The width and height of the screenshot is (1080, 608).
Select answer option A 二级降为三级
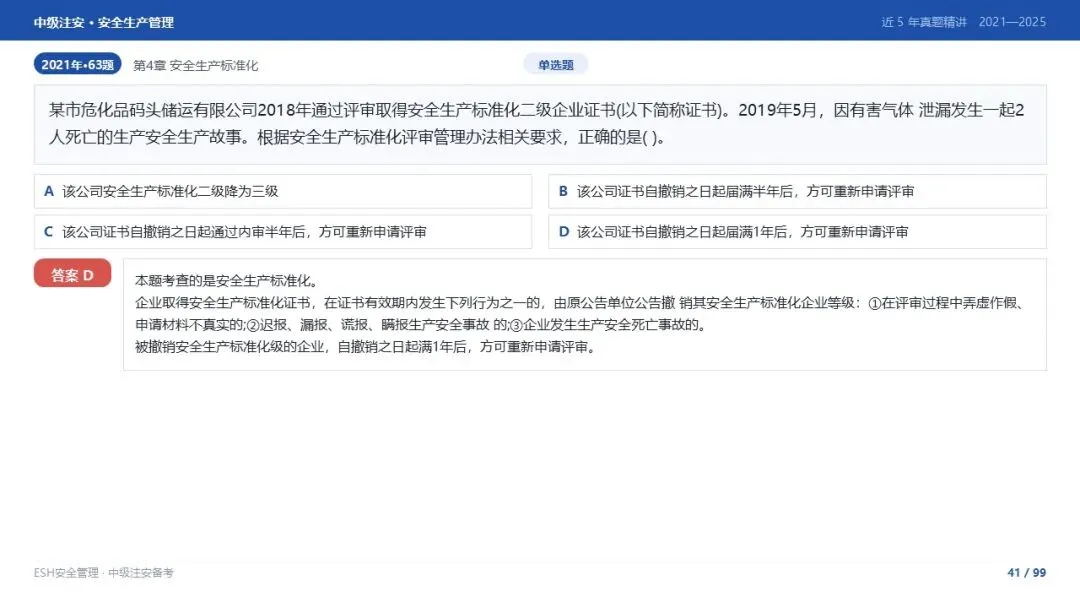tap(282, 191)
